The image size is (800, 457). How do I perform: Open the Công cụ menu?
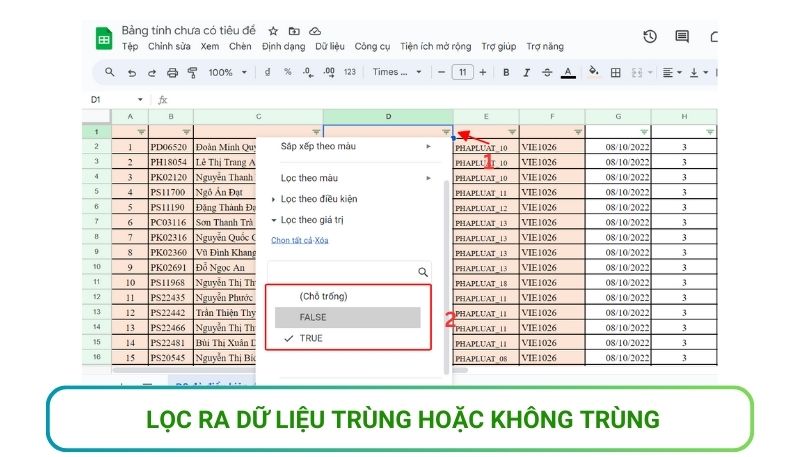(x=372, y=46)
